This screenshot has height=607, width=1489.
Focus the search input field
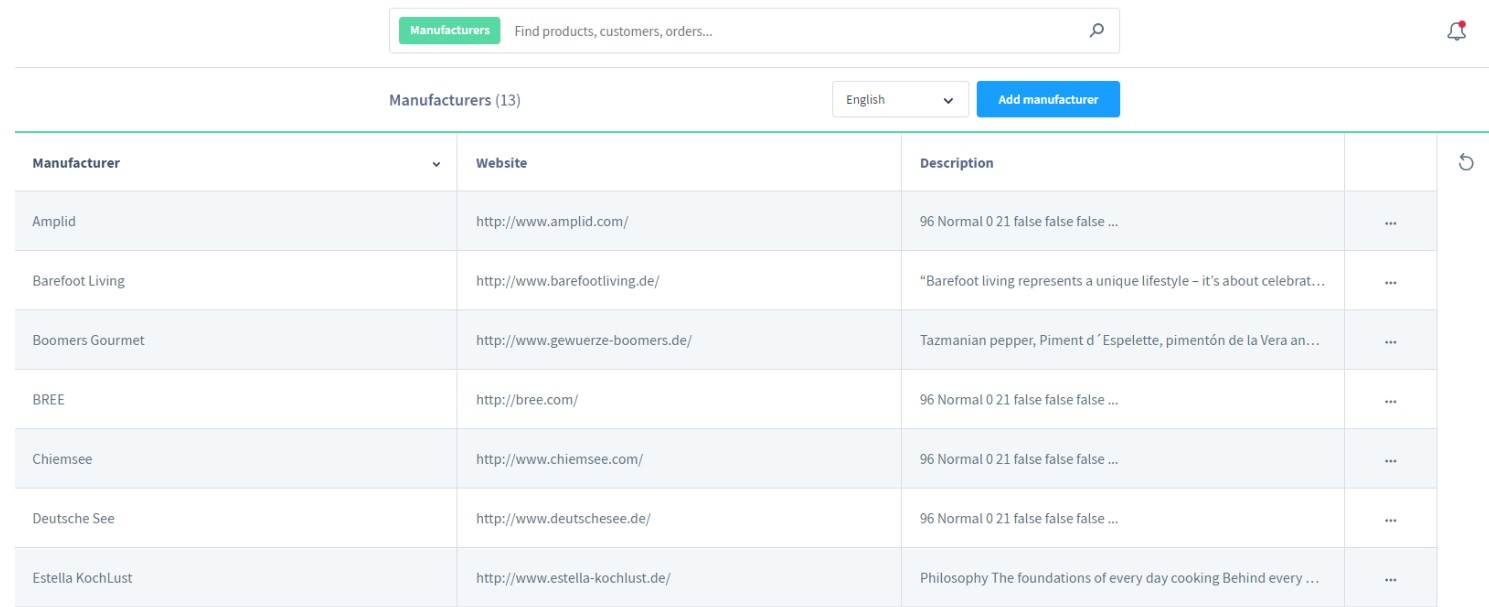(x=790, y=31)
